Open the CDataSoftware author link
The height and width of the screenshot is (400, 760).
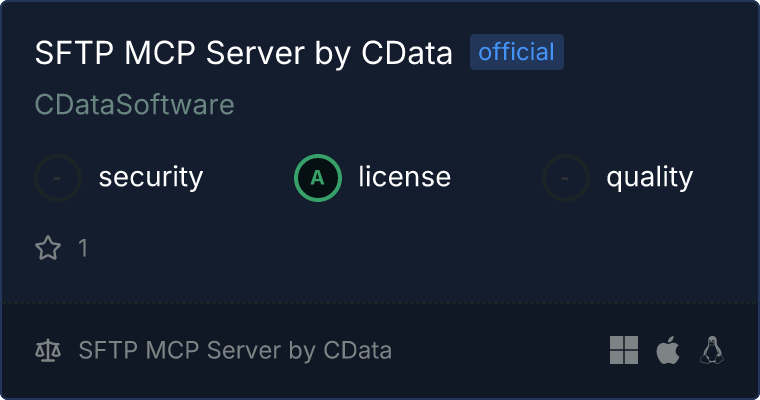(135, 105)
